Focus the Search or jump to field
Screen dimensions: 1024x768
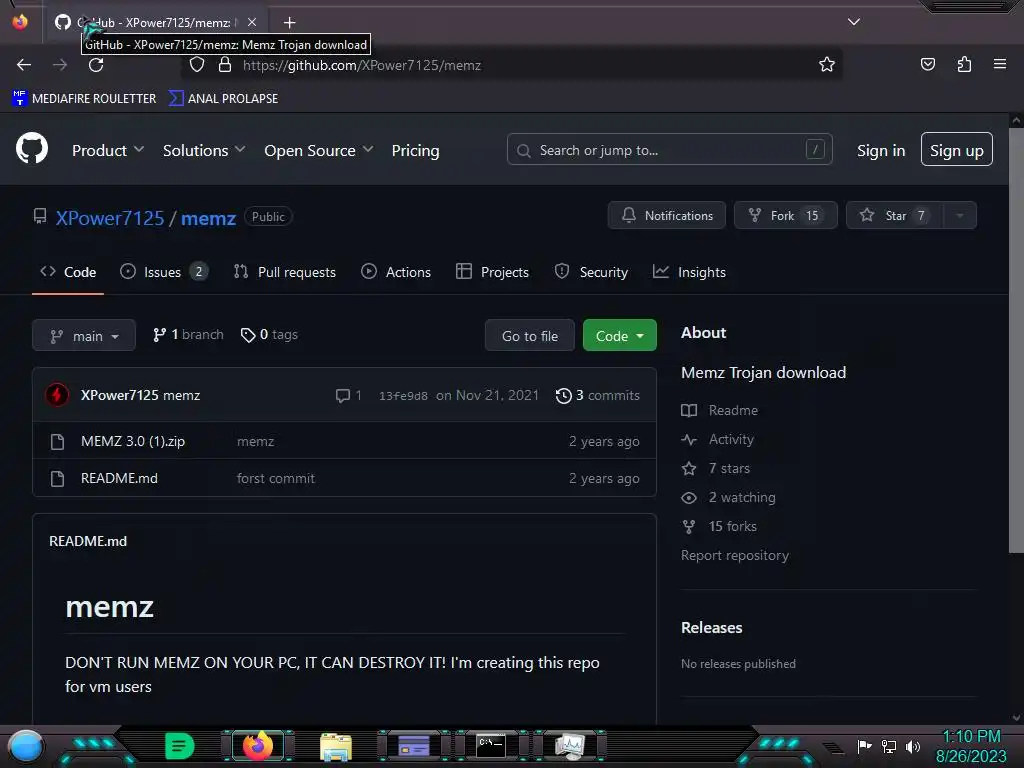669,150
